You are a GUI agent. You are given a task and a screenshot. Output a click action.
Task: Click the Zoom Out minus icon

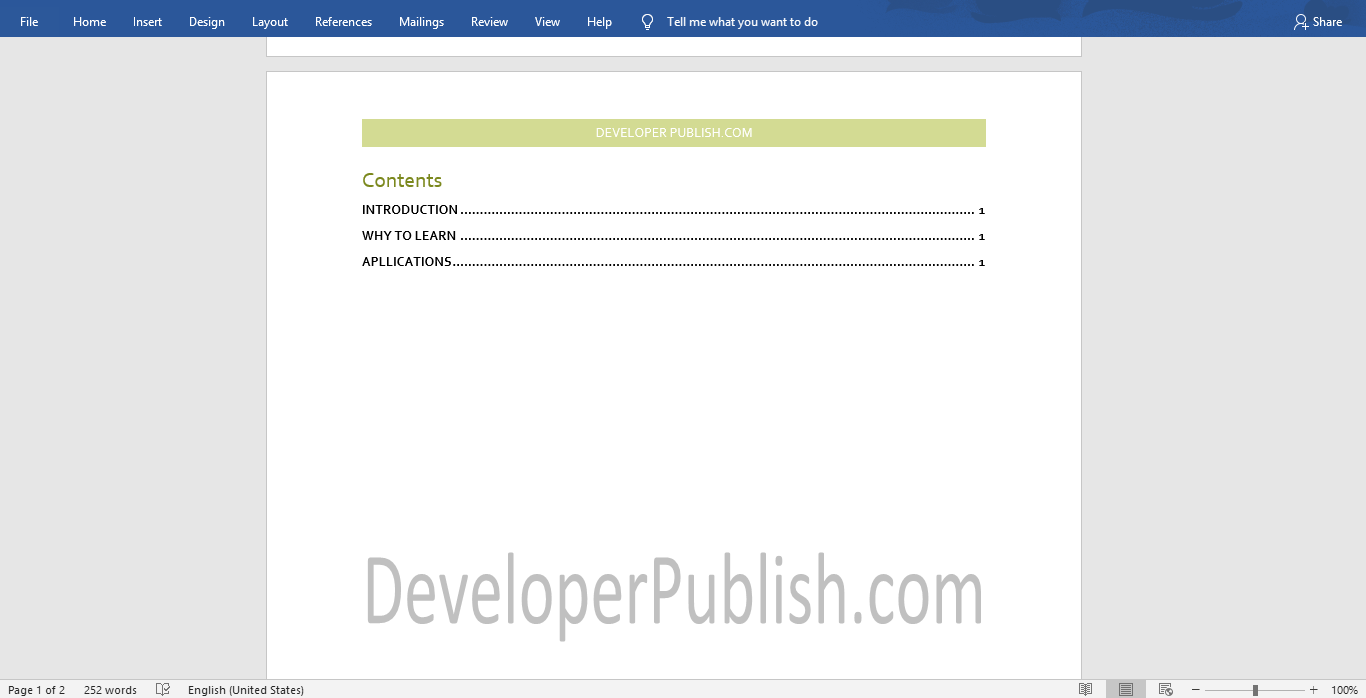pyautogui.click(x=1196, y=689)
